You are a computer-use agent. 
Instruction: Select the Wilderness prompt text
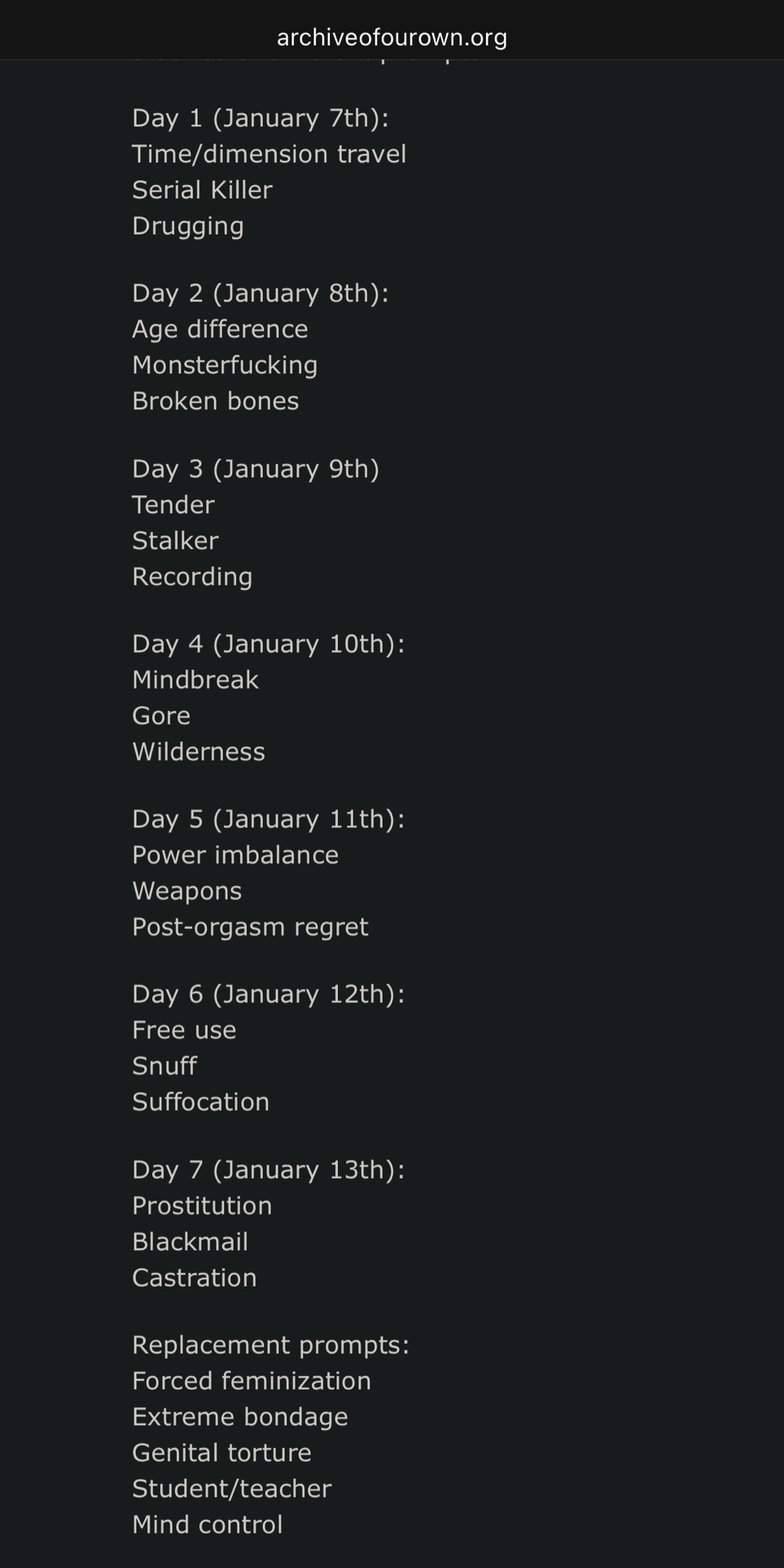[198, 752]
